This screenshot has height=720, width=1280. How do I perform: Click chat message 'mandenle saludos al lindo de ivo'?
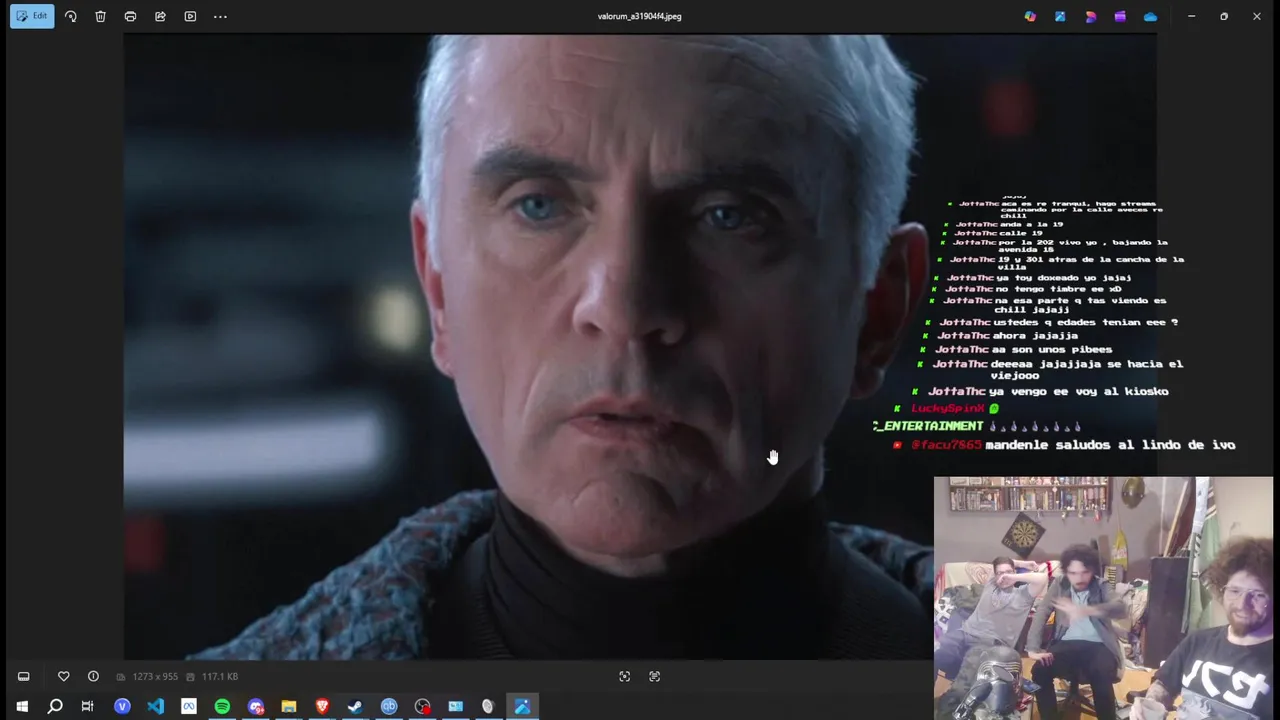coord(1110,445)
